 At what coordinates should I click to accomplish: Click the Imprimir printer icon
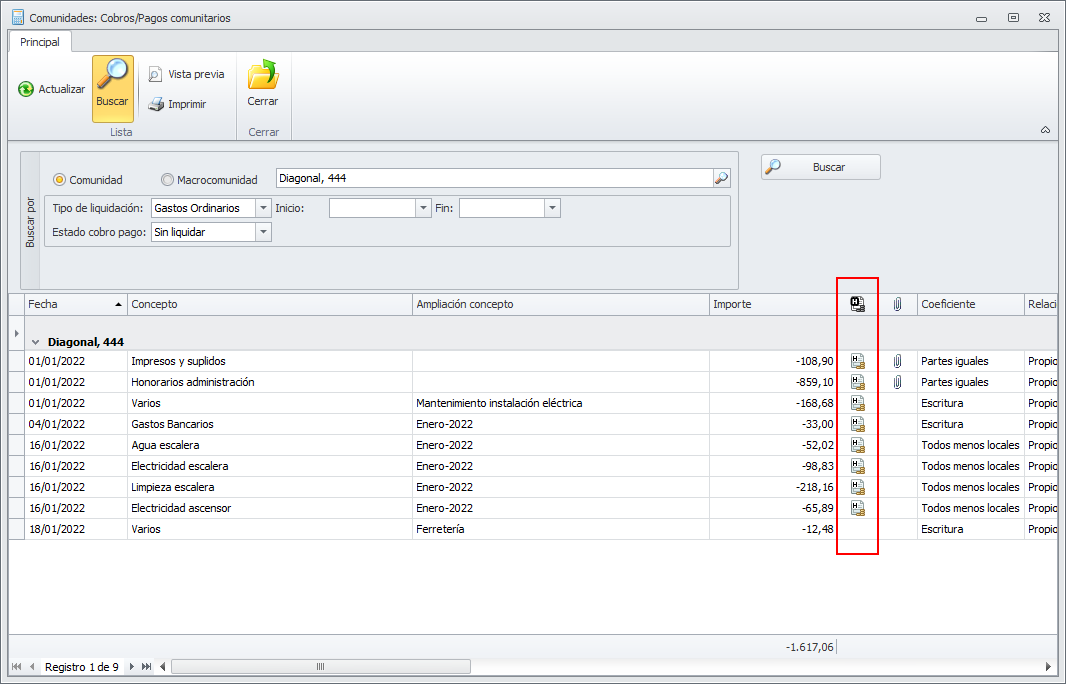pyautogui.click(x=156, y=104)
